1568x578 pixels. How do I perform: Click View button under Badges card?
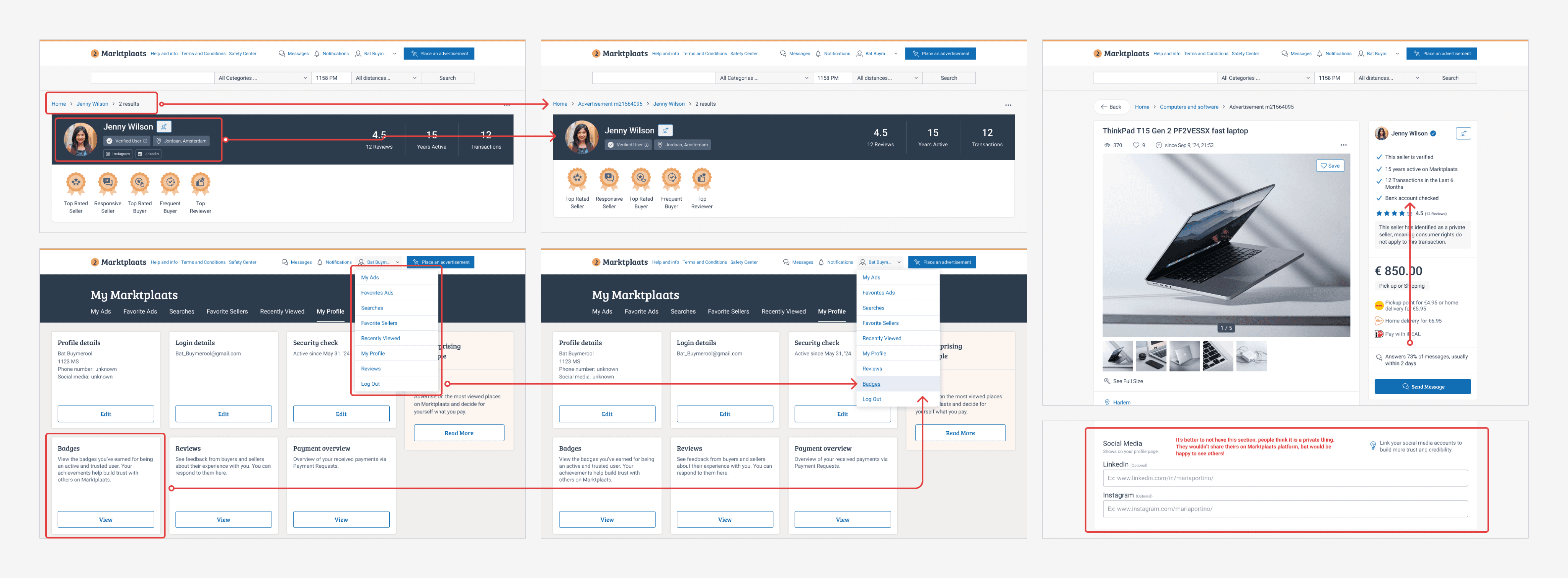click(105, 519)
